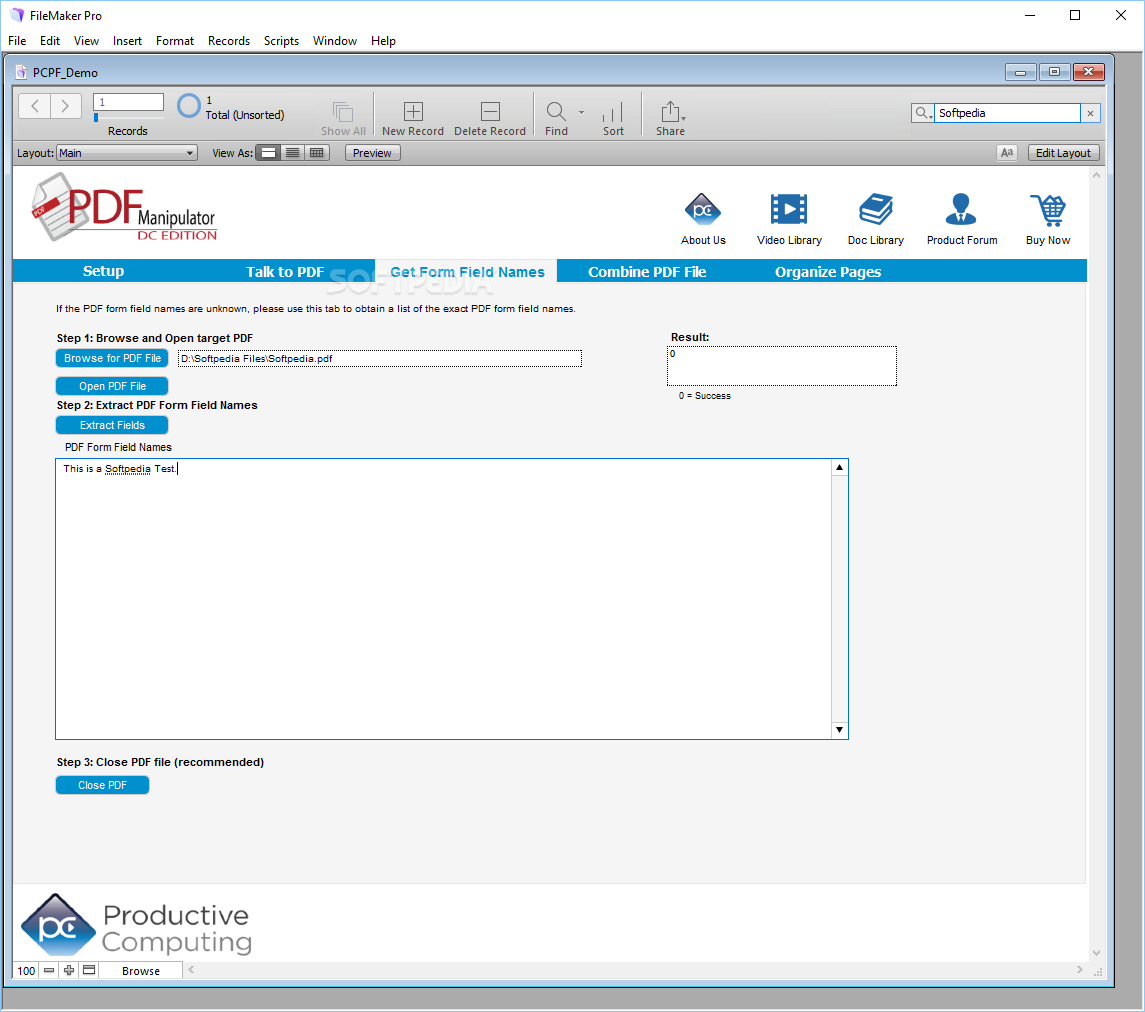Click the PDF Manipulator logo

[x=124, y=207]
